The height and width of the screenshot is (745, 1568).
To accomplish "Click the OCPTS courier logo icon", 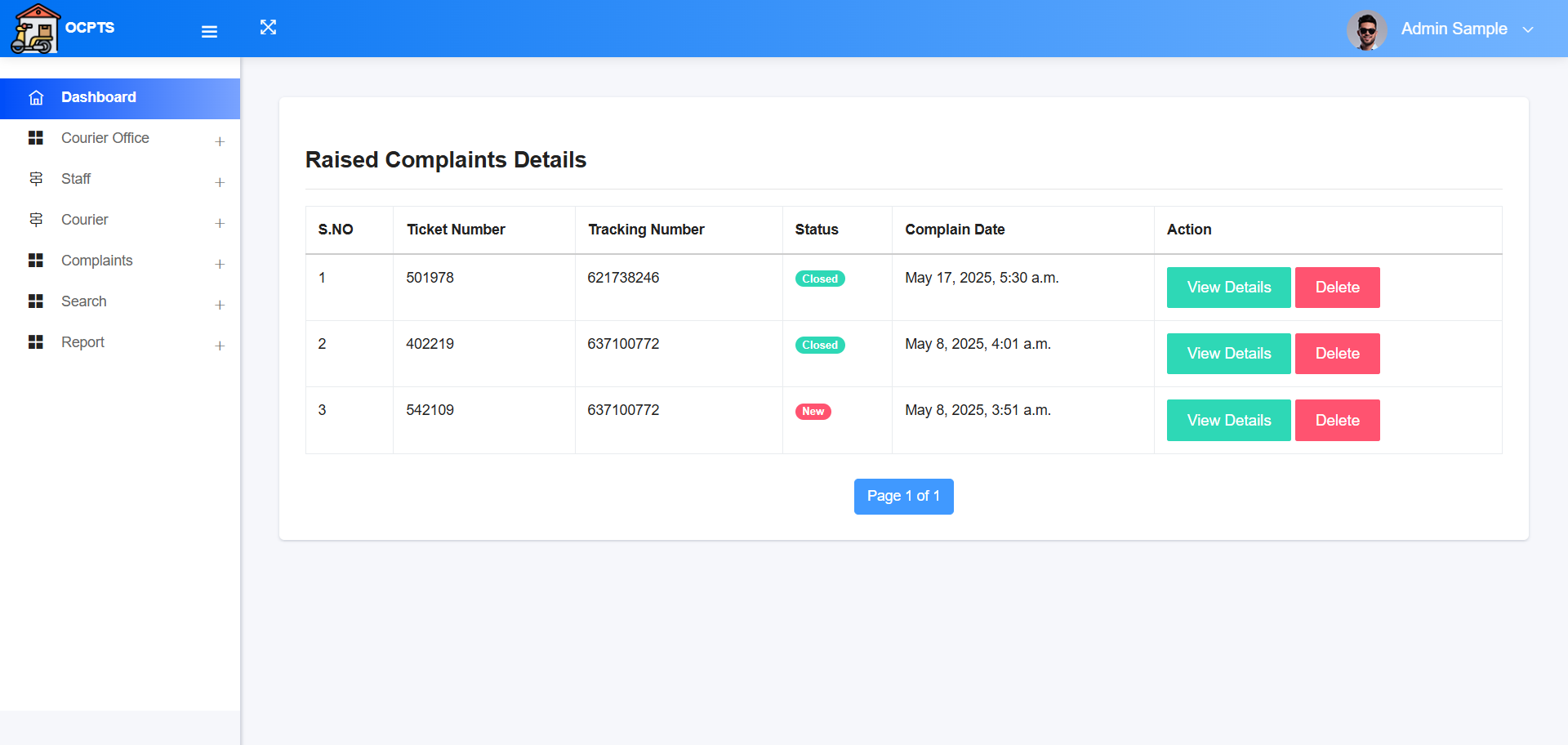I will (35, 29).
